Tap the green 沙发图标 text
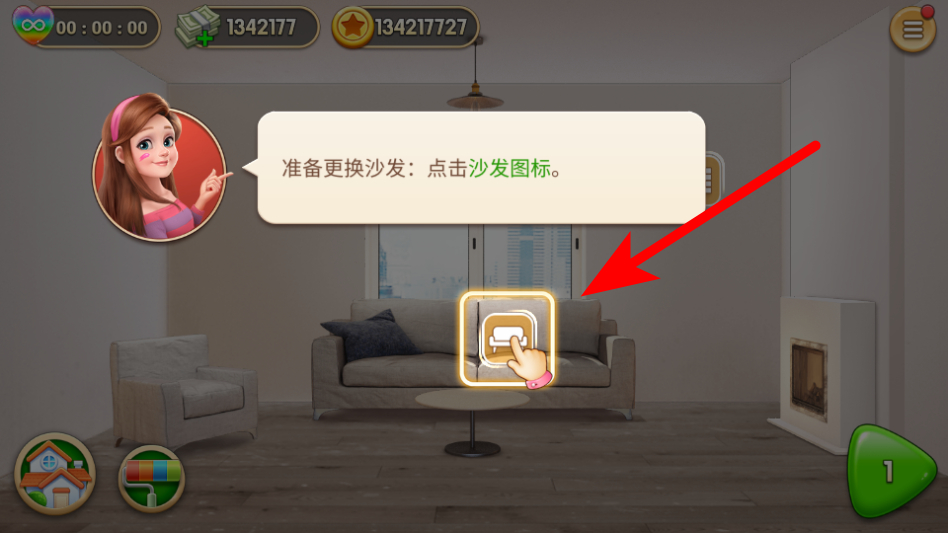 tap(509, 168)
